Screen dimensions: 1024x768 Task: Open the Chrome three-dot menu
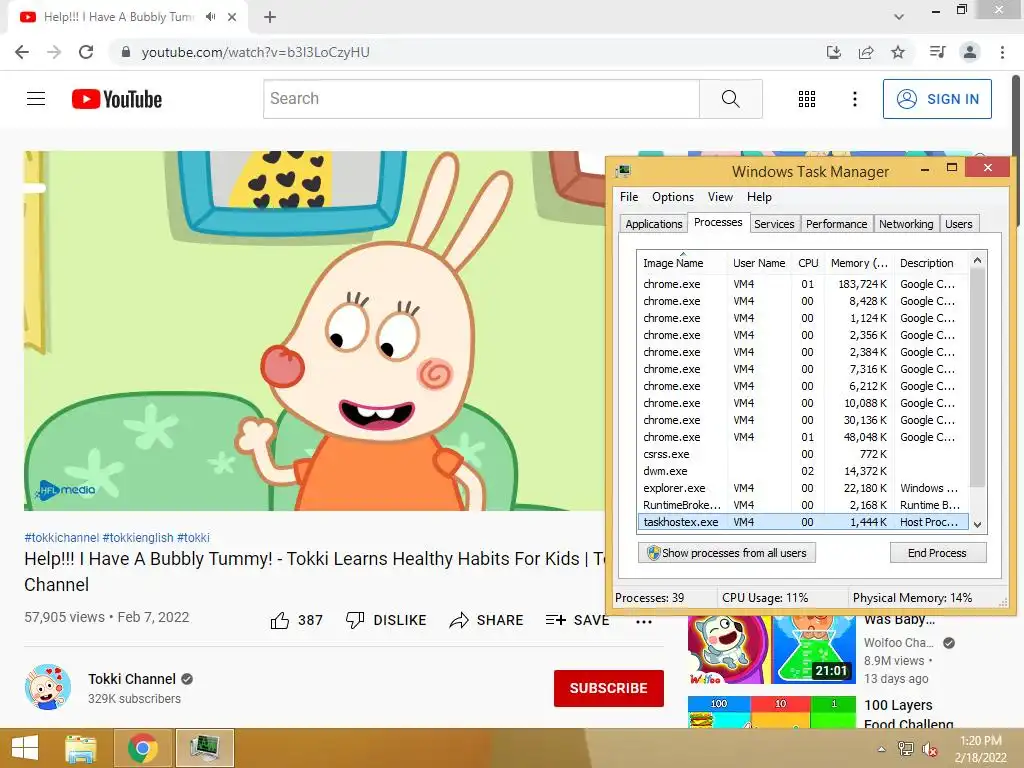(x=1002, y=52)
